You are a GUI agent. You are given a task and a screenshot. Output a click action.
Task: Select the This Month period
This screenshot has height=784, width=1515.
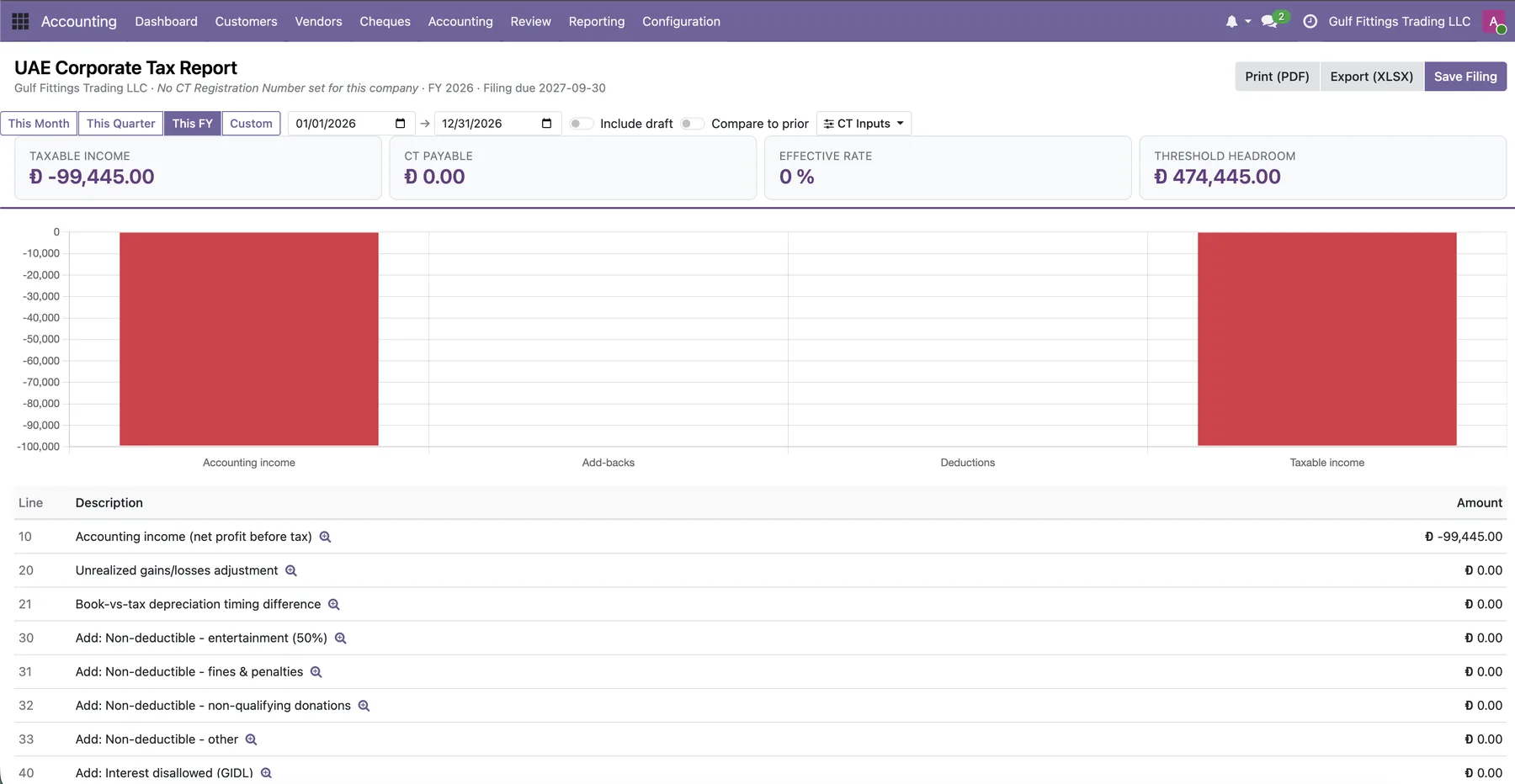click(39, 124)
